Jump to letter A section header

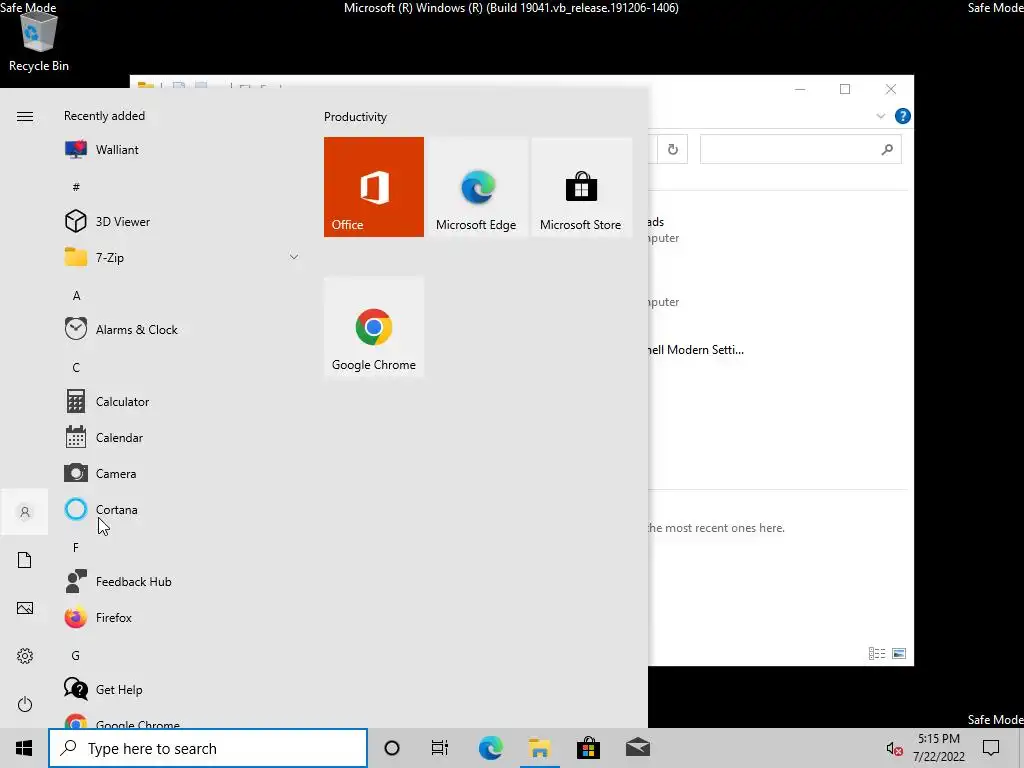[76, 296]
